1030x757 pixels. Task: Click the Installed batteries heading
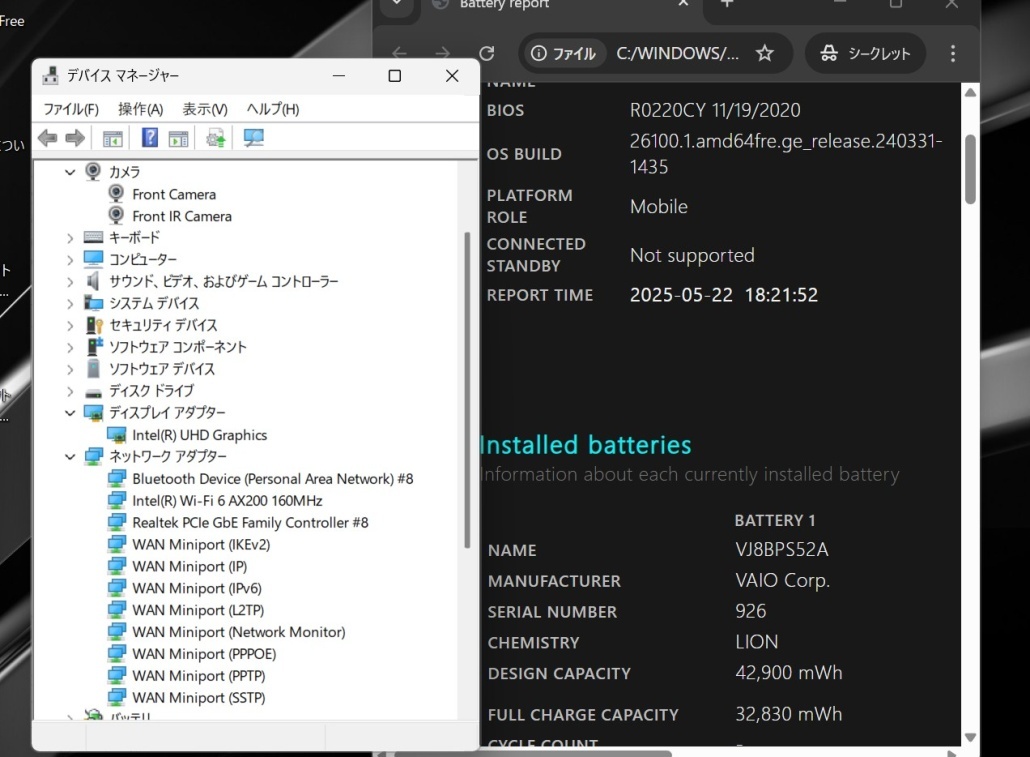pos(585,445)
